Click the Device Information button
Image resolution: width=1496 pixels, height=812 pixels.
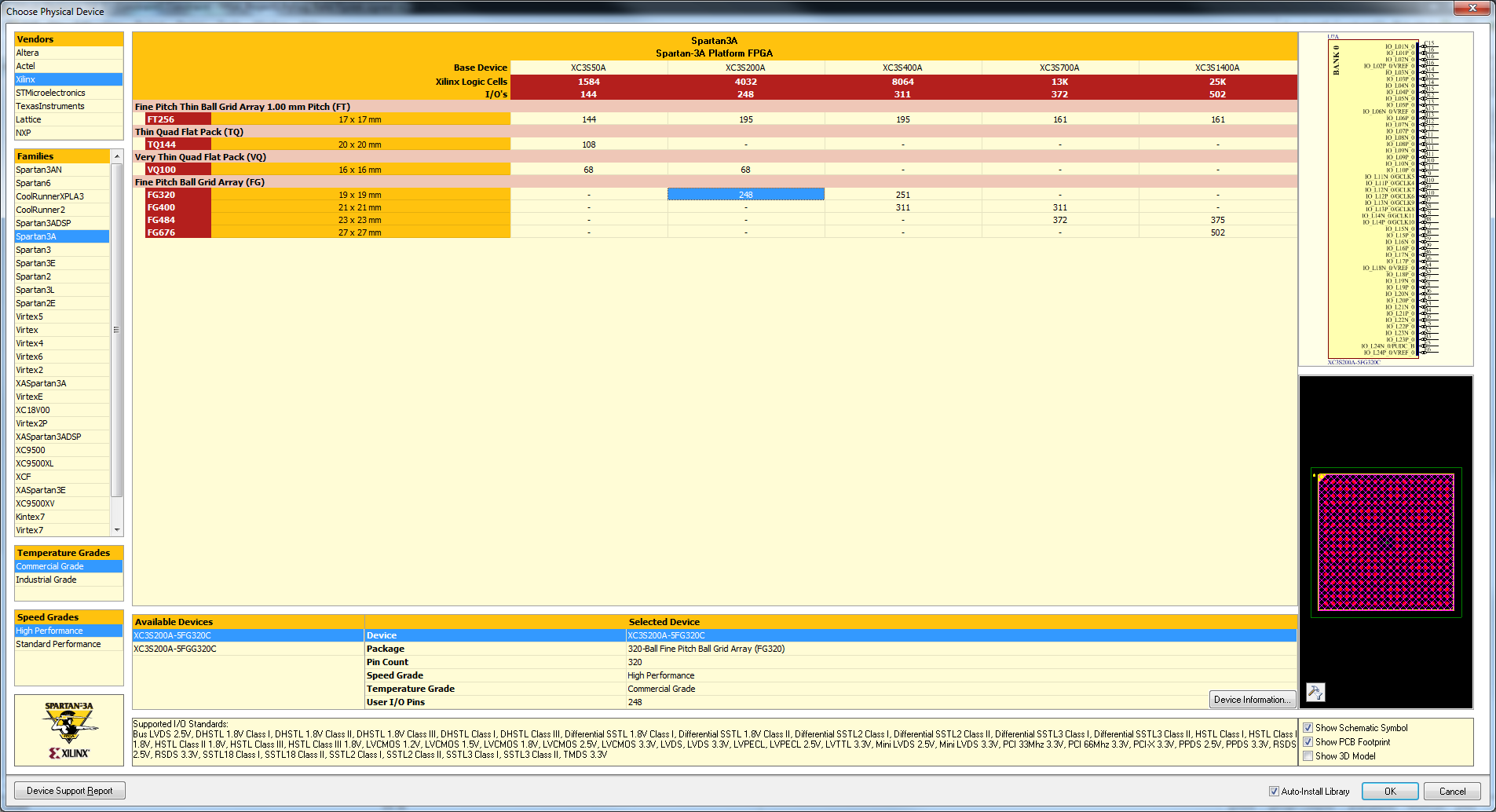[x=1253, y=699]
